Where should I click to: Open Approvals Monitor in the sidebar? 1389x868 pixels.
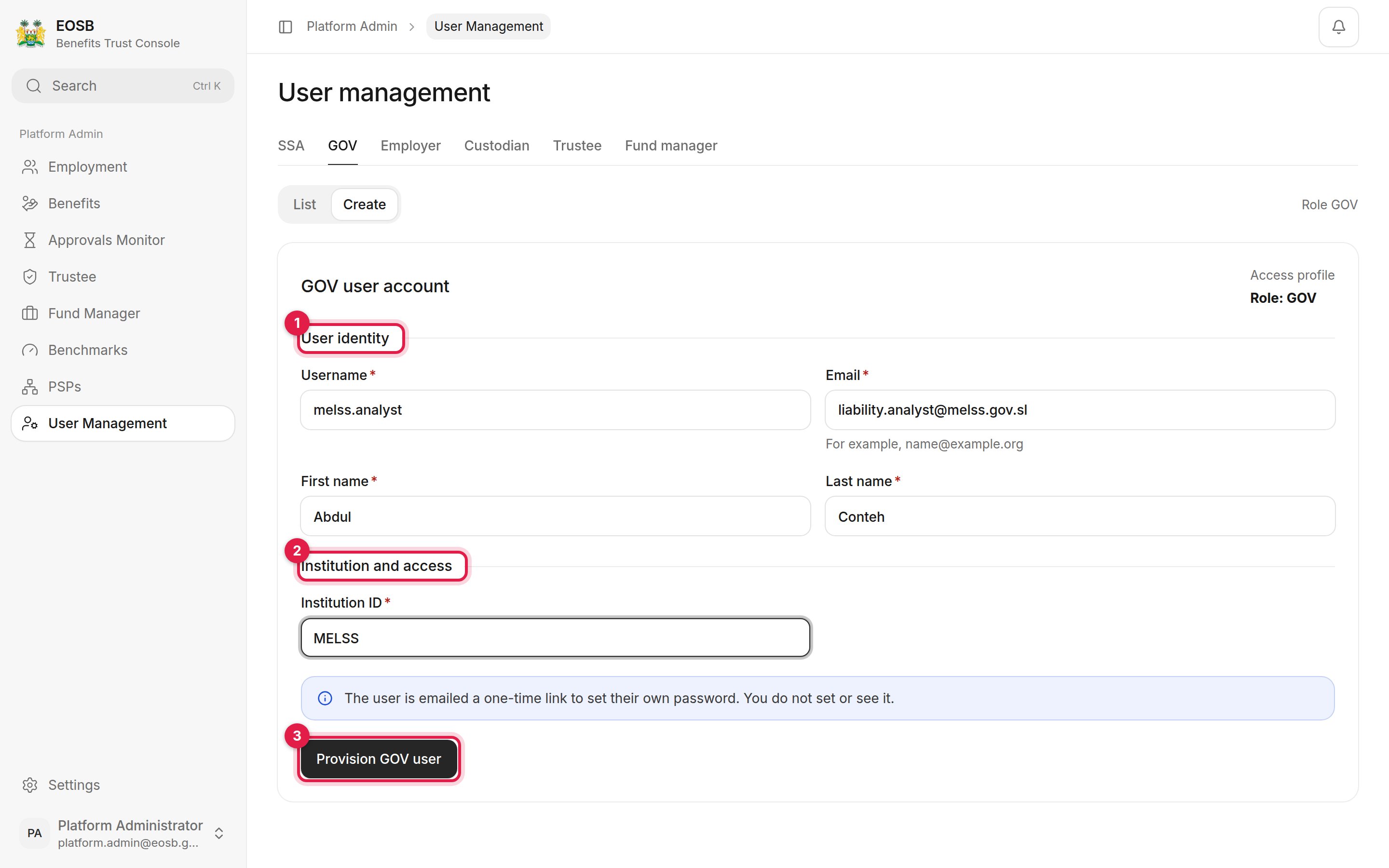click(123, 240)
